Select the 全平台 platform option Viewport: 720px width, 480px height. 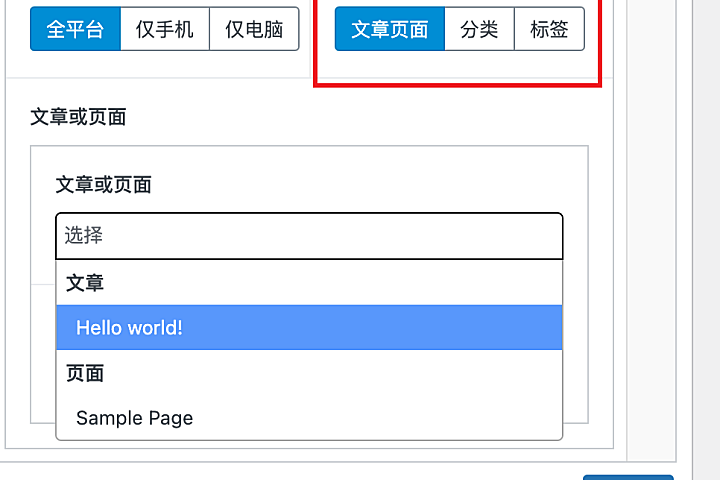[x=75, y=29]
